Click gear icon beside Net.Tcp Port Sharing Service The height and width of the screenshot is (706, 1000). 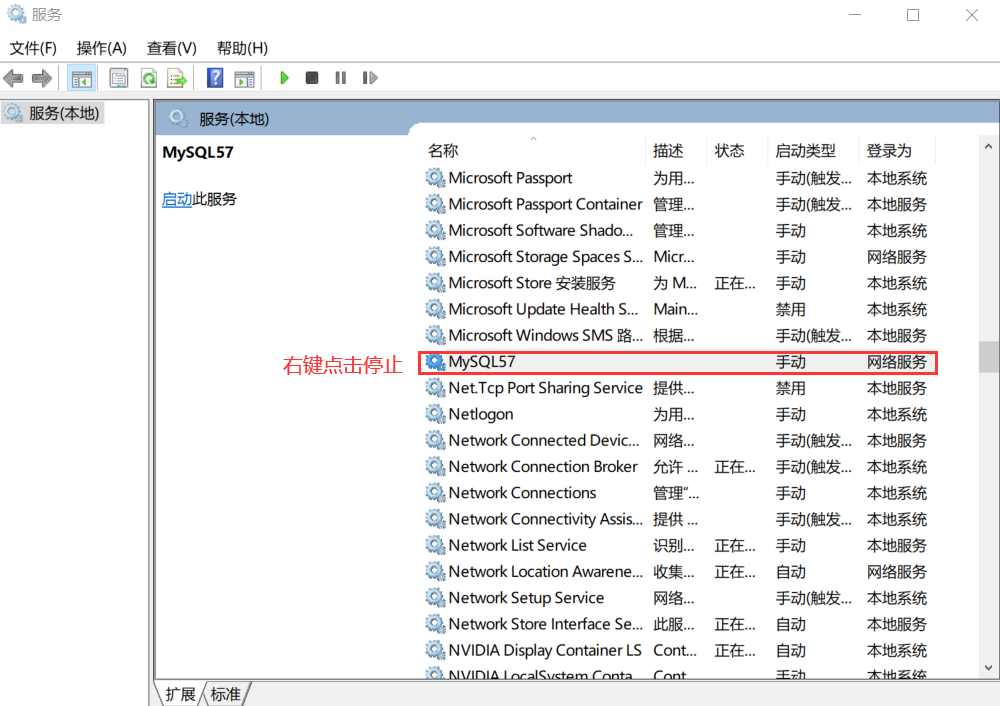coord(435,388)
